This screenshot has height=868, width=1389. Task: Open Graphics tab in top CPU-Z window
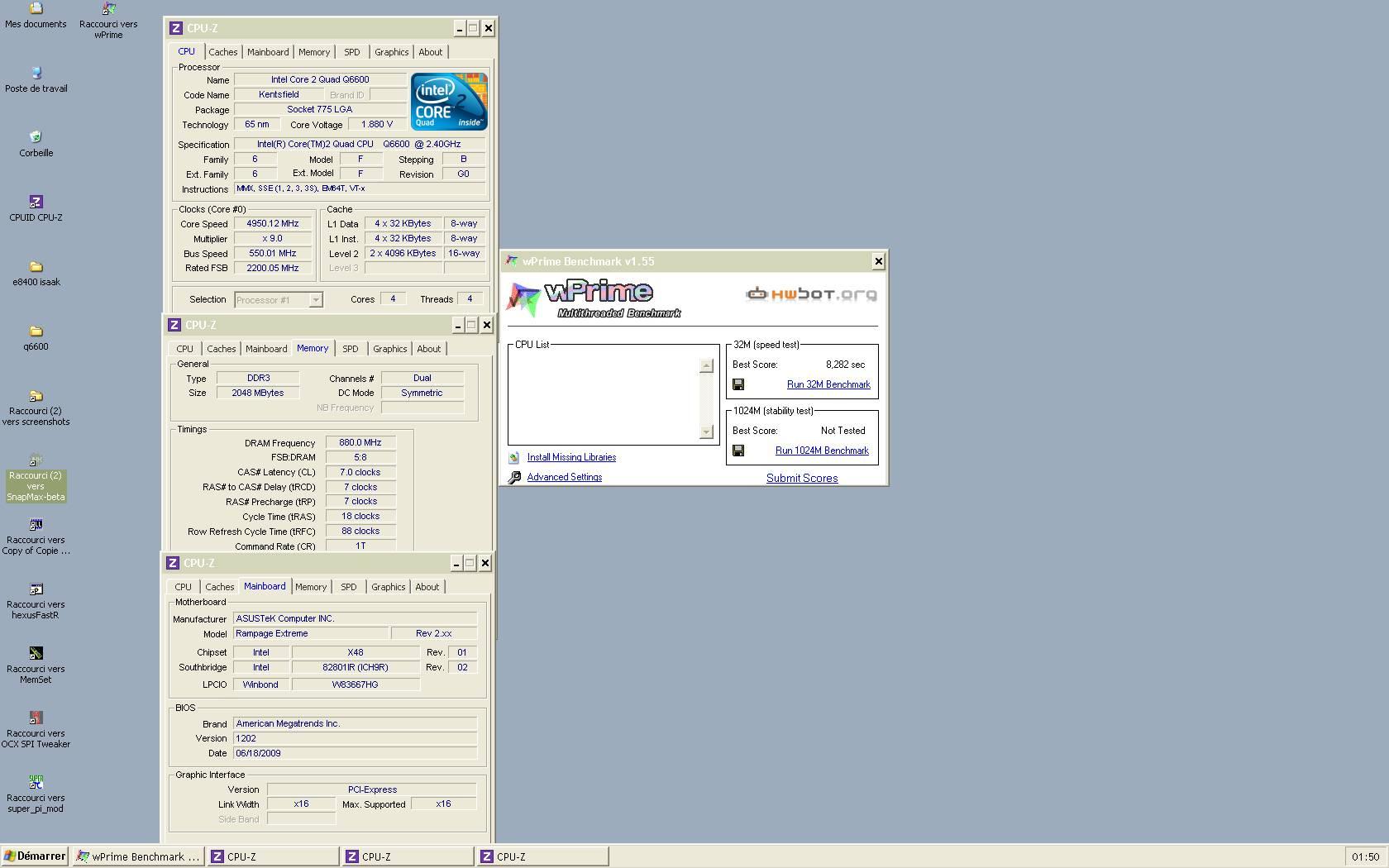[x=391, y=52]
